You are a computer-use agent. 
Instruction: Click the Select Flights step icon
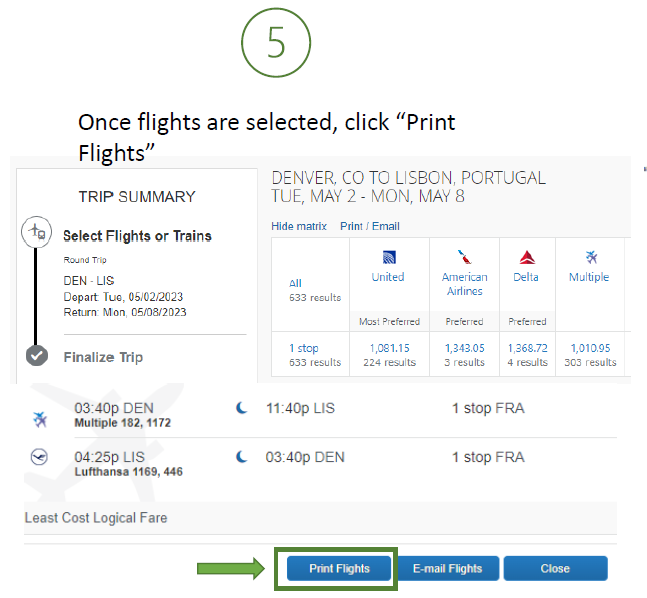pos(36,233)
